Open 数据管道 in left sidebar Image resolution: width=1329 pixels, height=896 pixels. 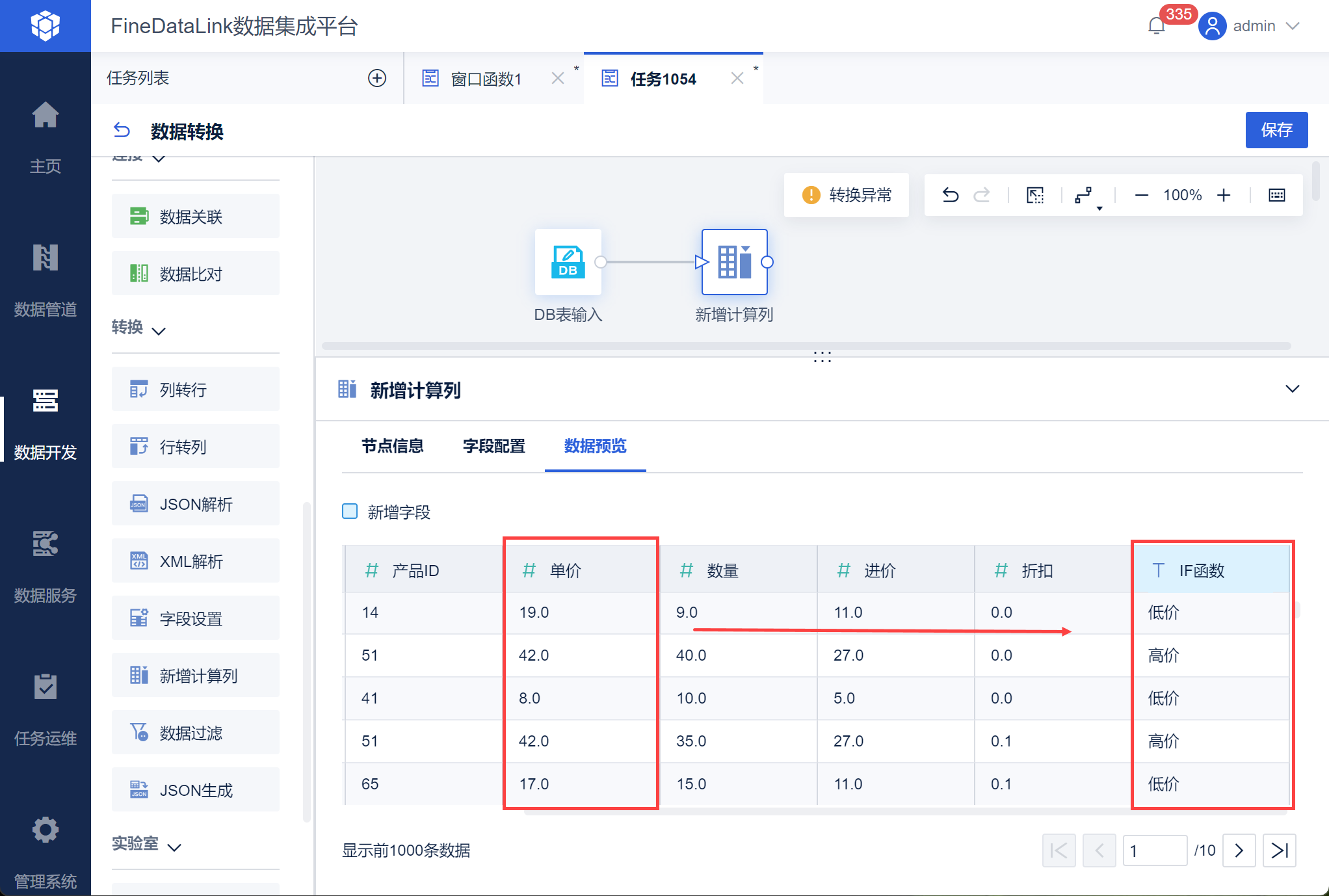(45, 280)
